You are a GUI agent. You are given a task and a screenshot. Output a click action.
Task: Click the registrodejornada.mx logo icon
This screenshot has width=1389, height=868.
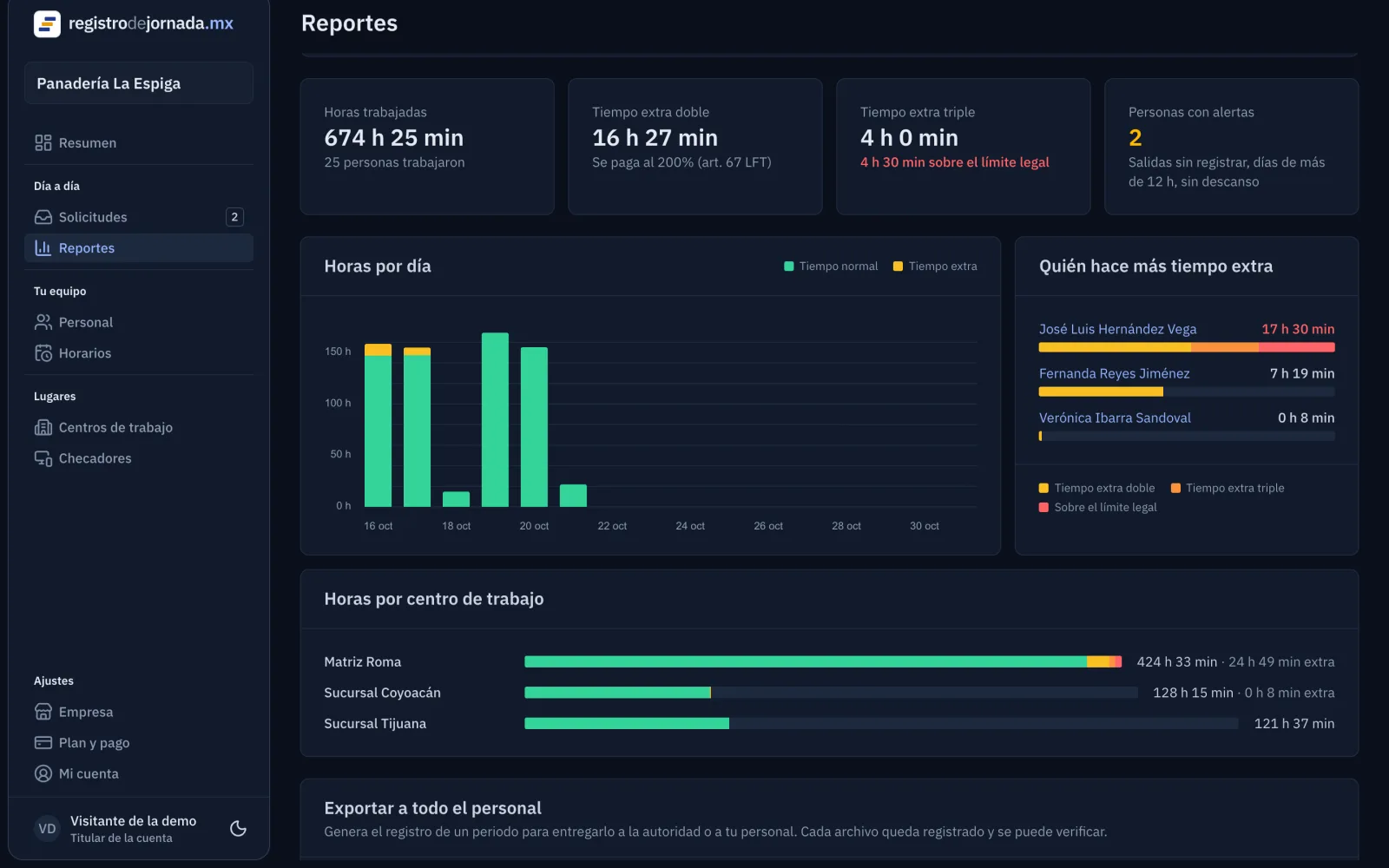(x=47, y=23)
